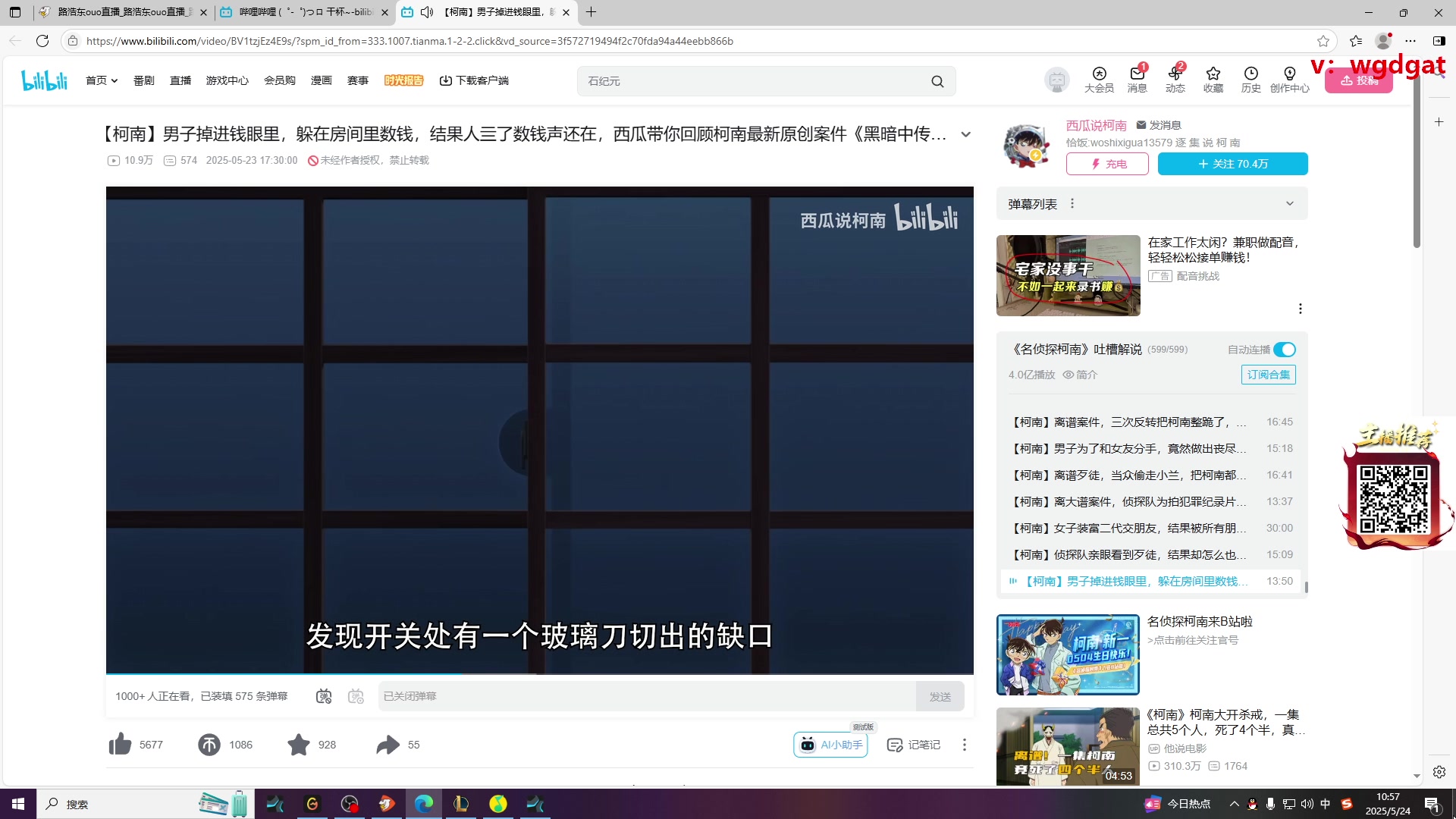The height and width of the screenshot is (819, 1456).
Task: Click the playlist scrollbar thumb
Action: (1306, 587)
